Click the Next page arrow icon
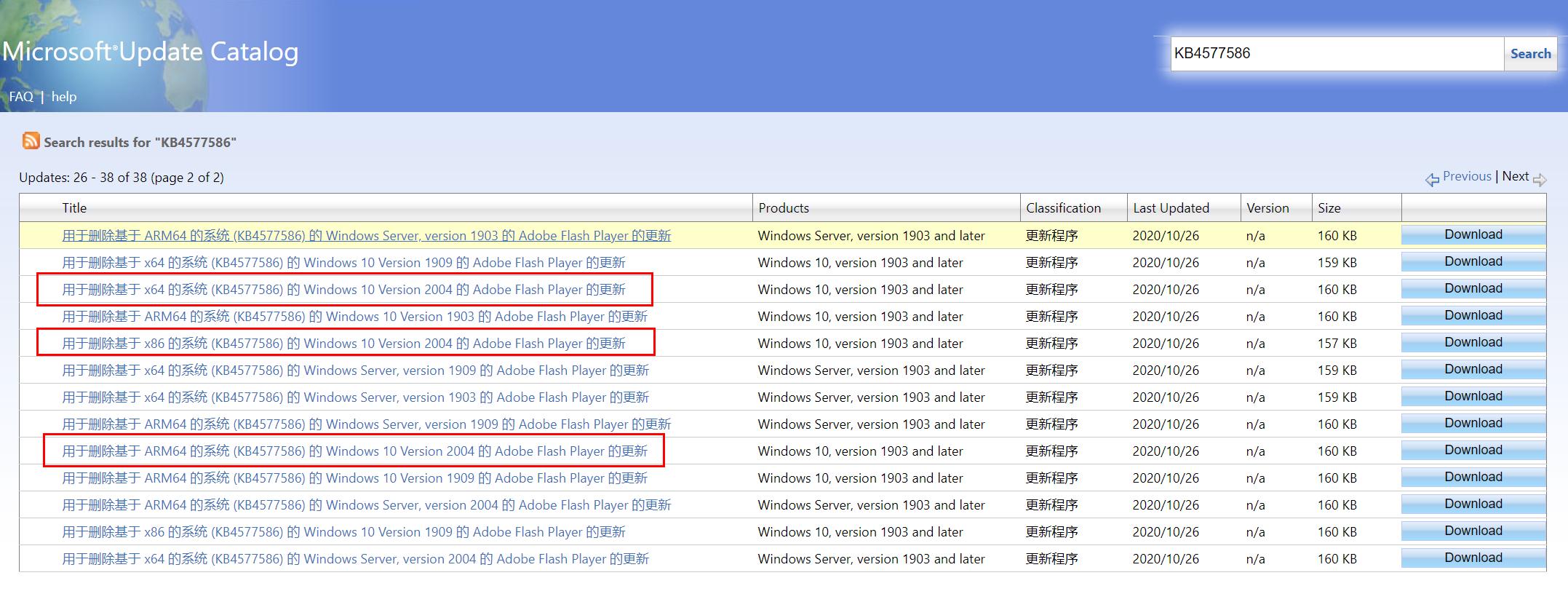 1539,179
